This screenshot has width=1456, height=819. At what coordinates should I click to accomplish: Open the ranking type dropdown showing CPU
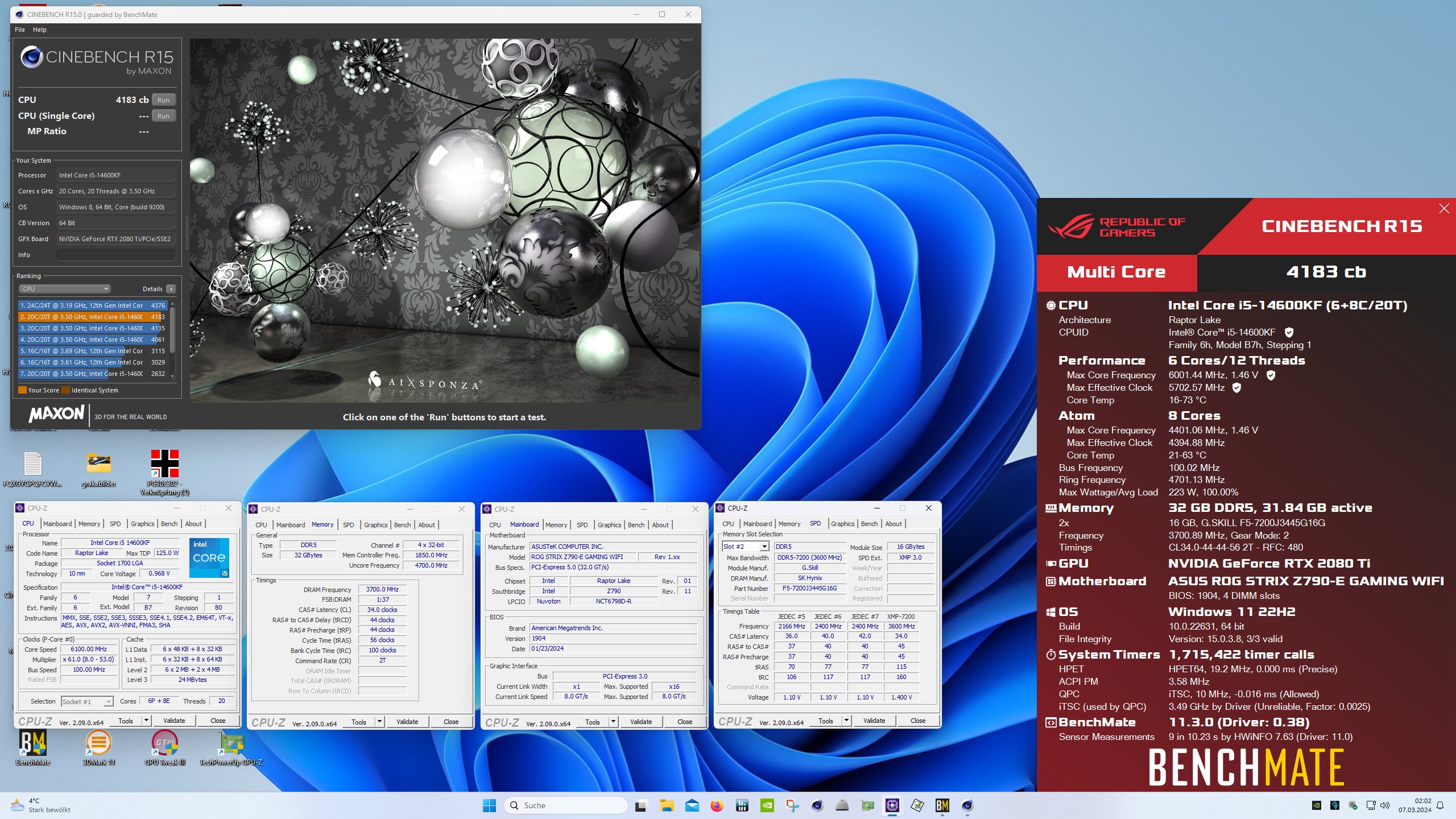[64, 289]
